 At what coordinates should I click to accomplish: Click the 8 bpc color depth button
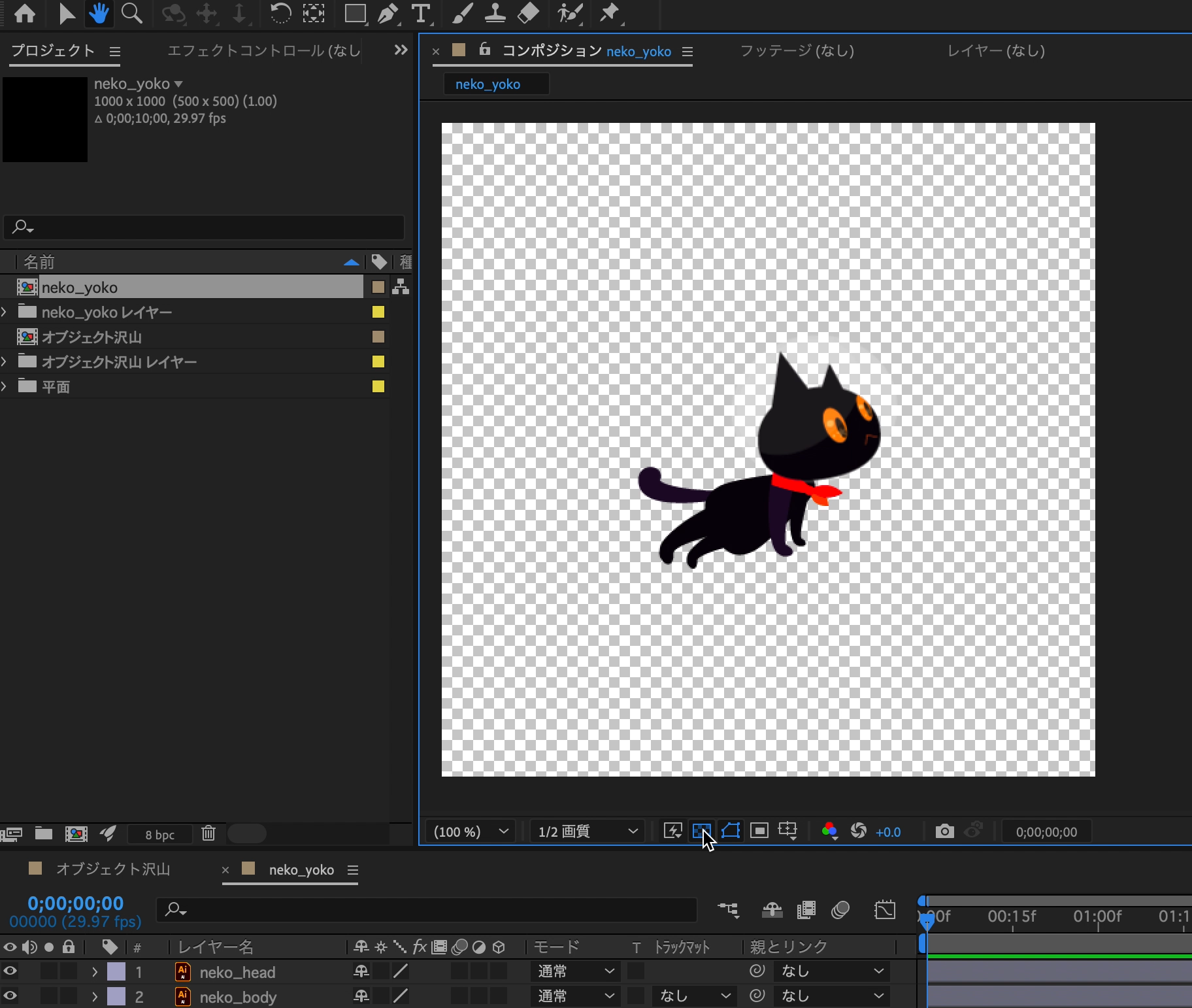pyautogui.click(x=159, y=835)
